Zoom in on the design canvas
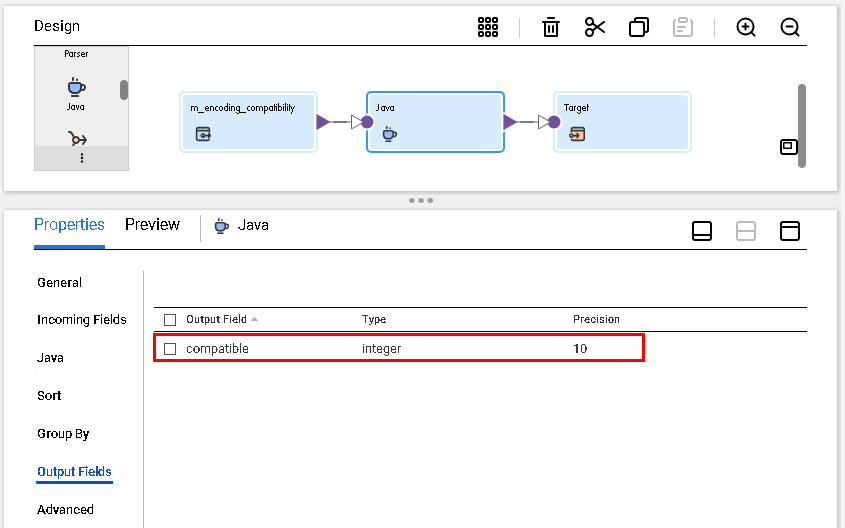Screen dimensions: 845x528 point(746,27)
